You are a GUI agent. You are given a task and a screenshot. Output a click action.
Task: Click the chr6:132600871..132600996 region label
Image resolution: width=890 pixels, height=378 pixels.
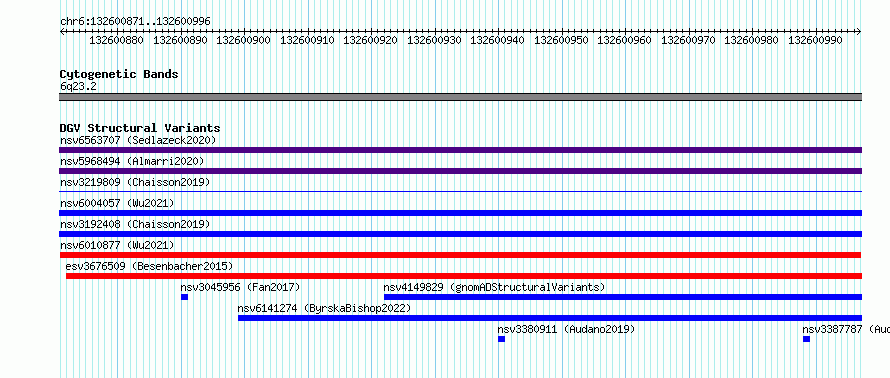135,22
